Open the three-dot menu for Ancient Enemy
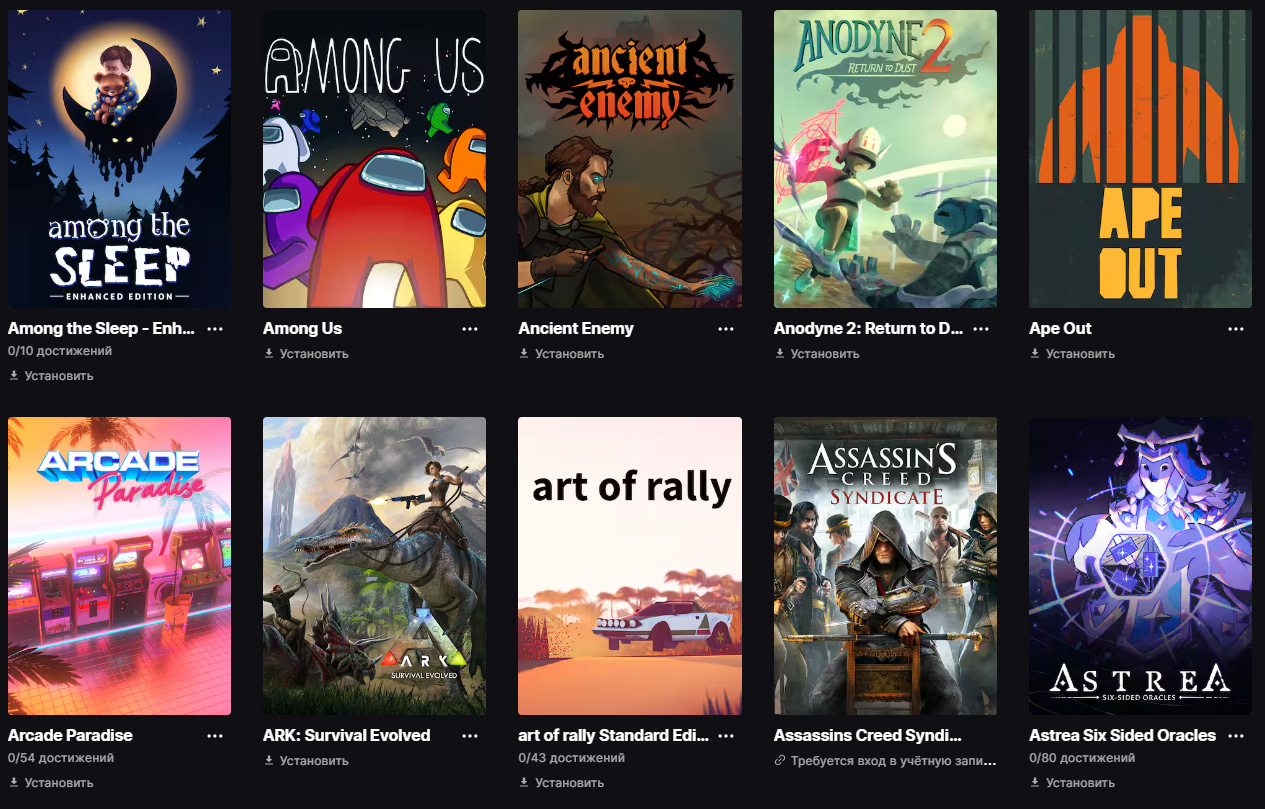The height and width of the screenshot is (809, 1265). (x=726, y=328)
